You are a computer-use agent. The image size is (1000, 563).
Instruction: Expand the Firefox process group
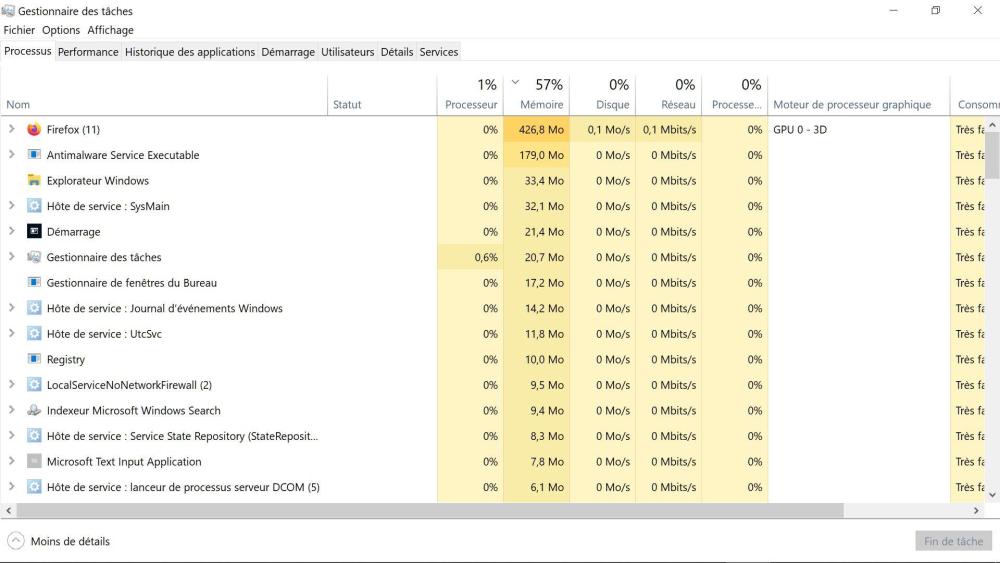11,129
